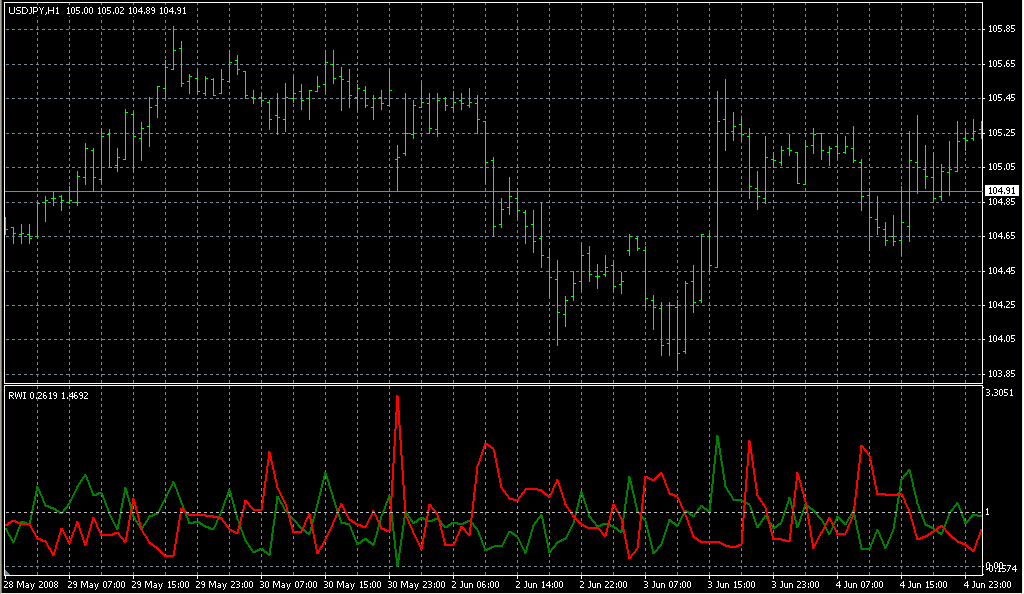This screenshot has width=1024, height=594.
Task: Click the tallest green RWI line peak
Action: (x=718, y=436)
